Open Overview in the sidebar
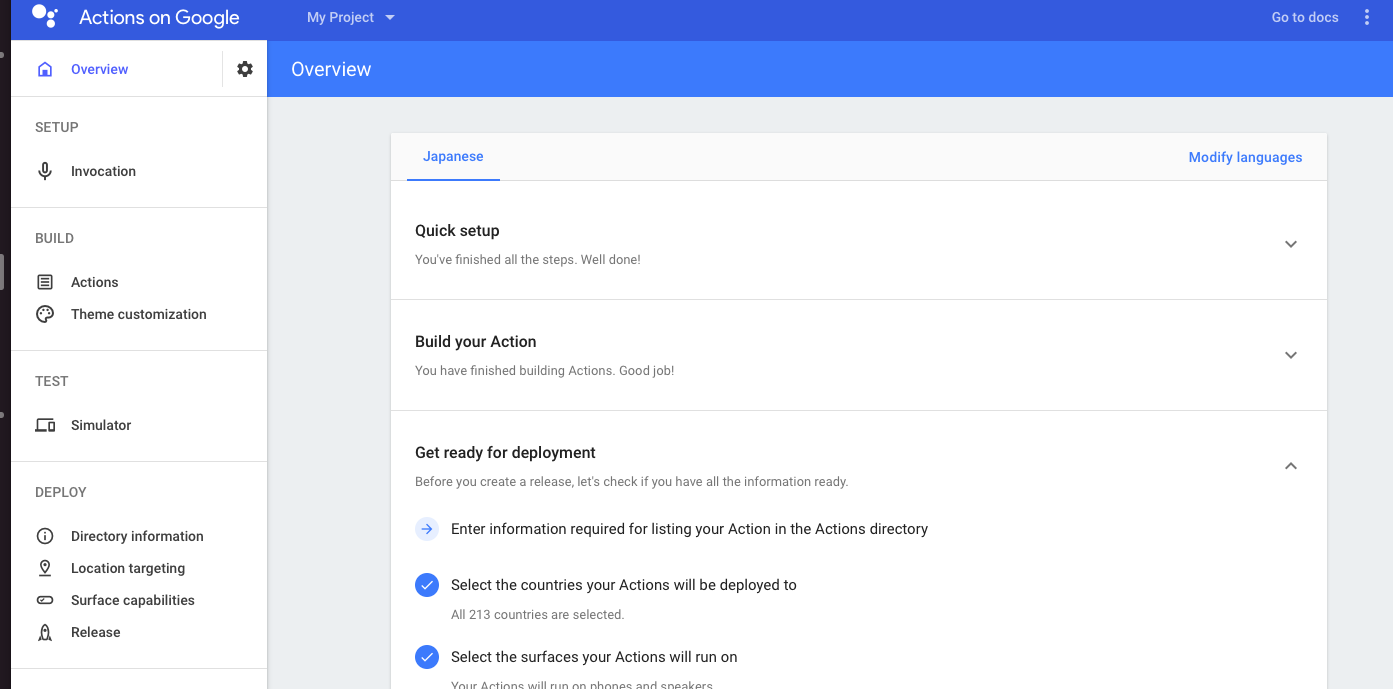Image resolution: width=1393 pixels, height=689 pixels. (99, 69)
